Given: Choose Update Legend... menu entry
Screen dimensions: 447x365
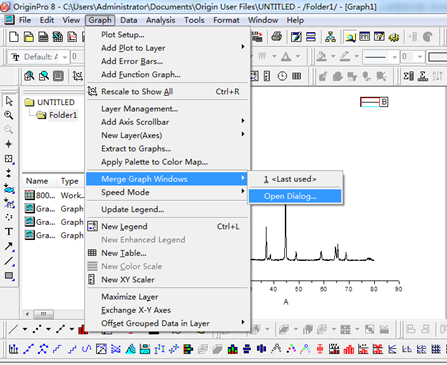Looking at the screenshot, I should point(167,209).
